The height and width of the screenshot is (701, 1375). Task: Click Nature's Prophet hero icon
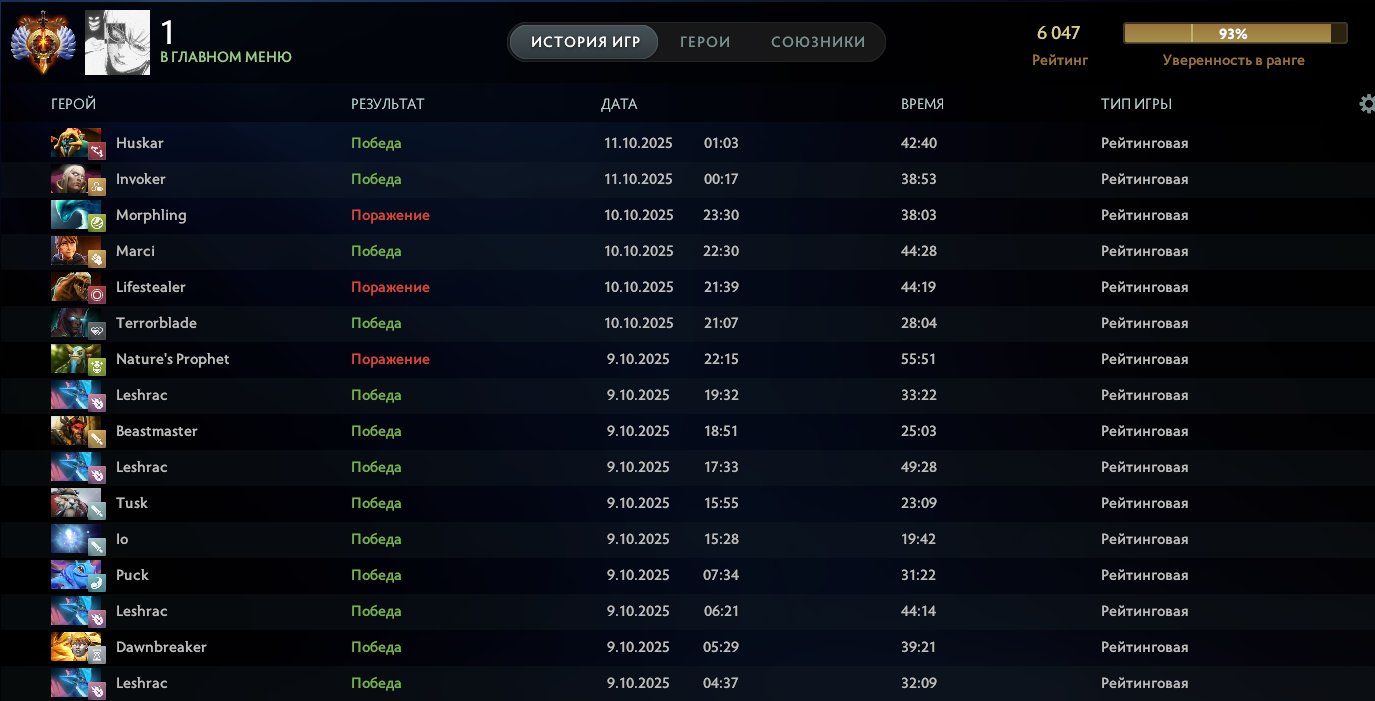[77, 359]
